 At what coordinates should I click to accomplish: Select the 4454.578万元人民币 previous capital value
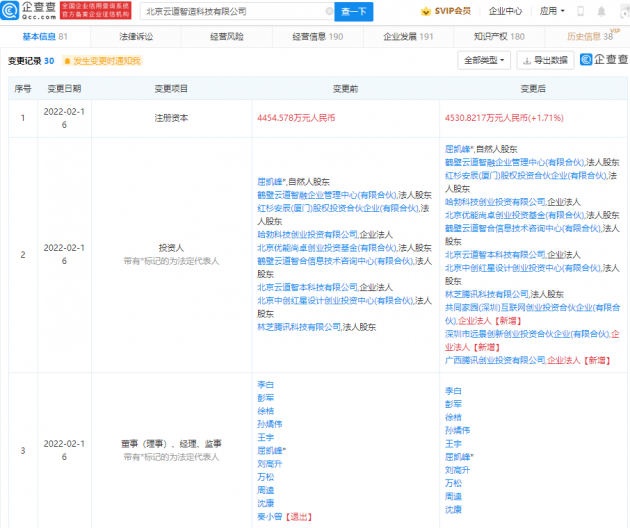[296, 118]
